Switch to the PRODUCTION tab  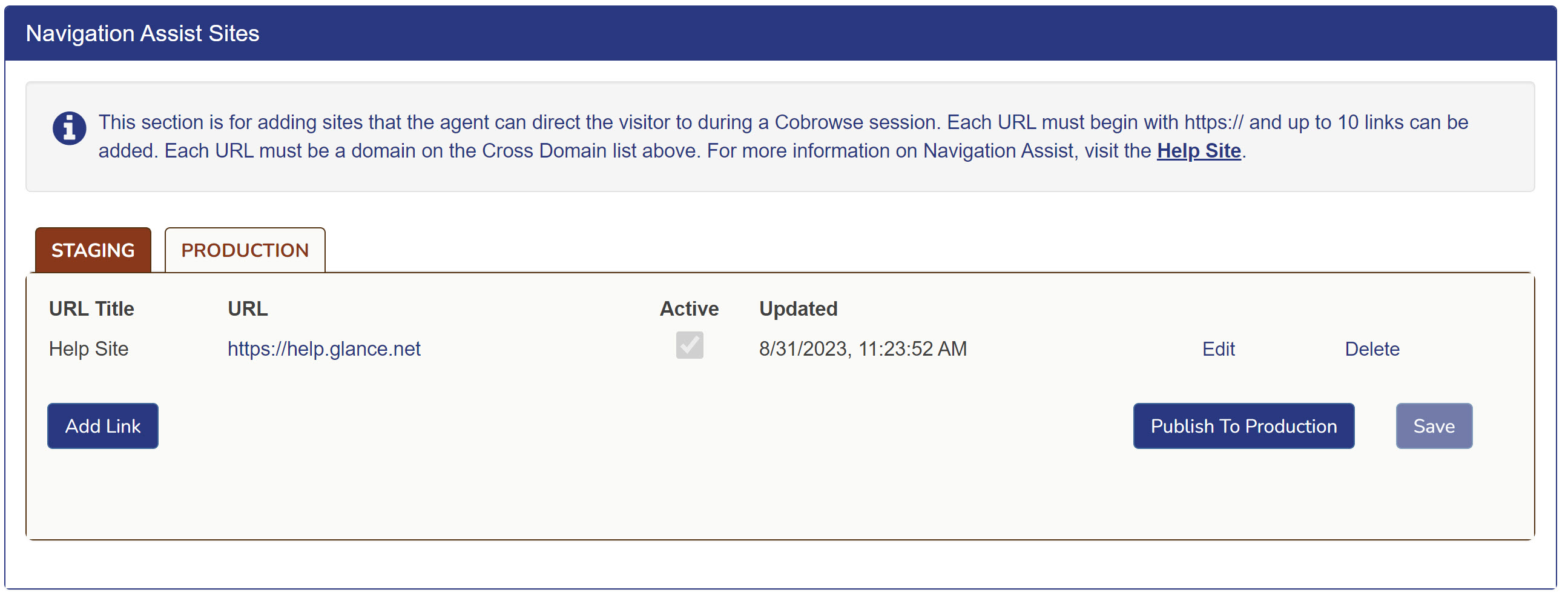click(x=245, y=250)
